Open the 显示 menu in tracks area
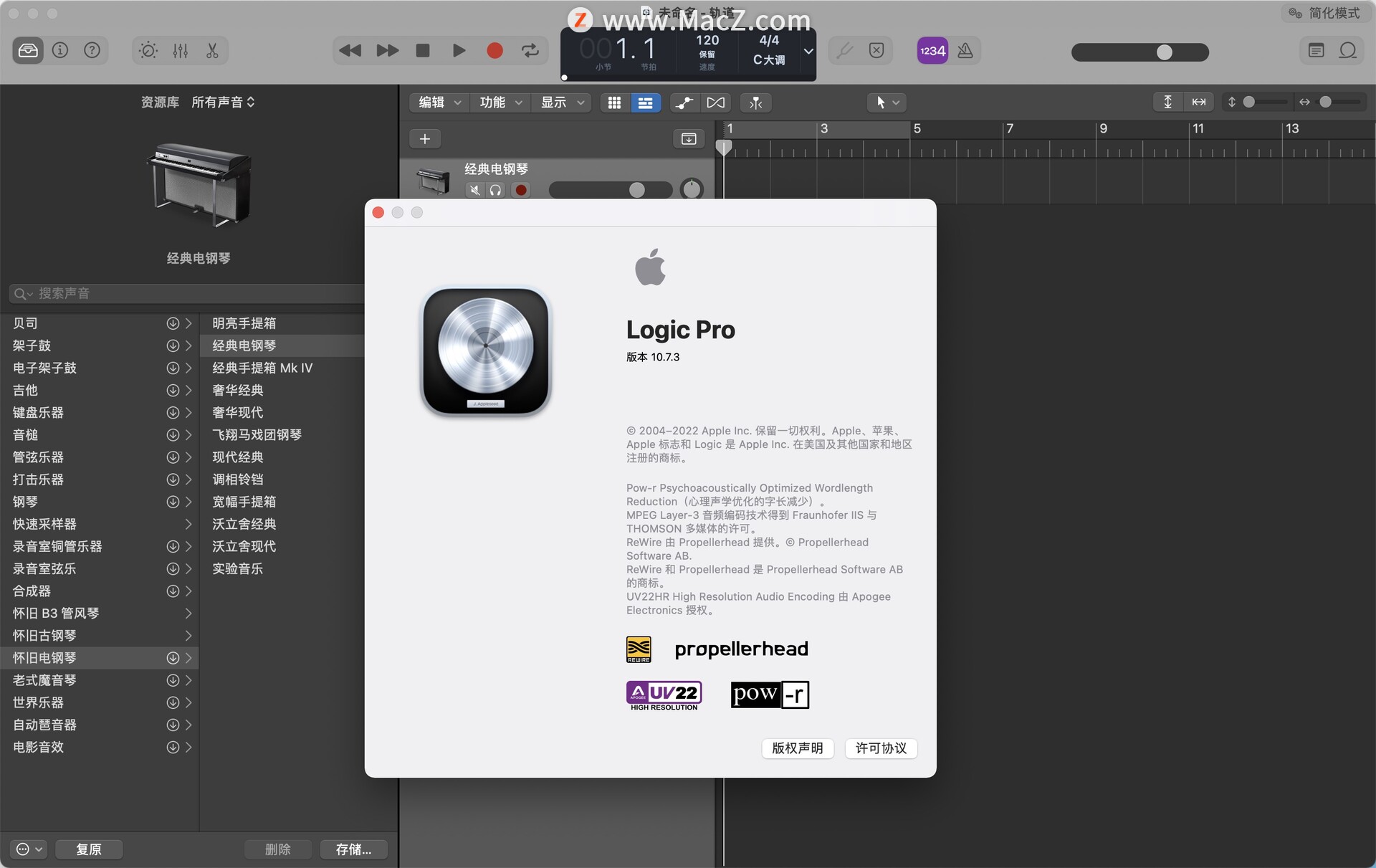Image resolution: width=1376 pixels, height=868 pixels. 562,102
